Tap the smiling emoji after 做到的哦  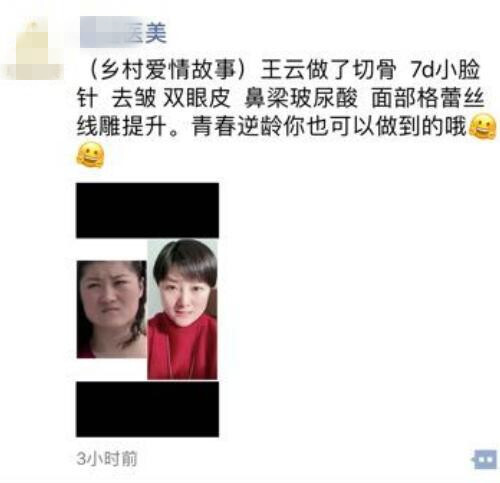[482, 127]
